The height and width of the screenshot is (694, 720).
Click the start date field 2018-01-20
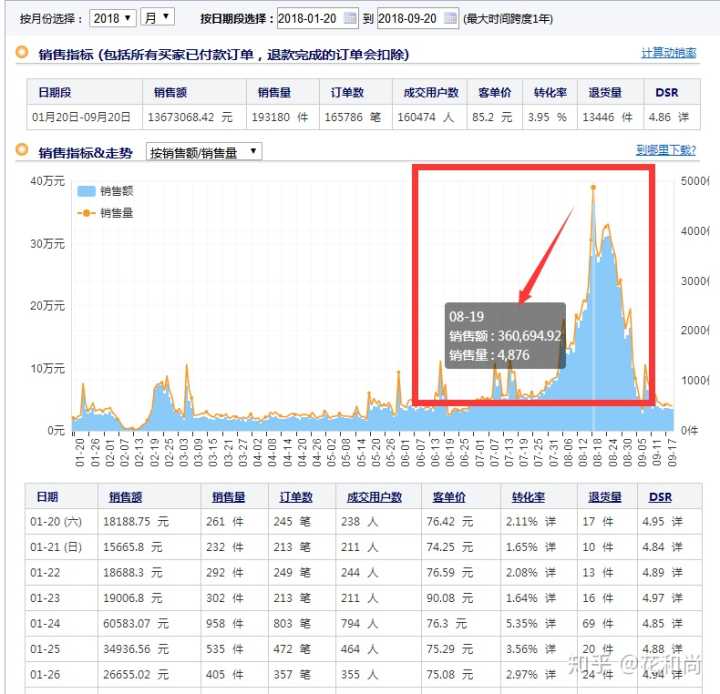coord(307,18)
